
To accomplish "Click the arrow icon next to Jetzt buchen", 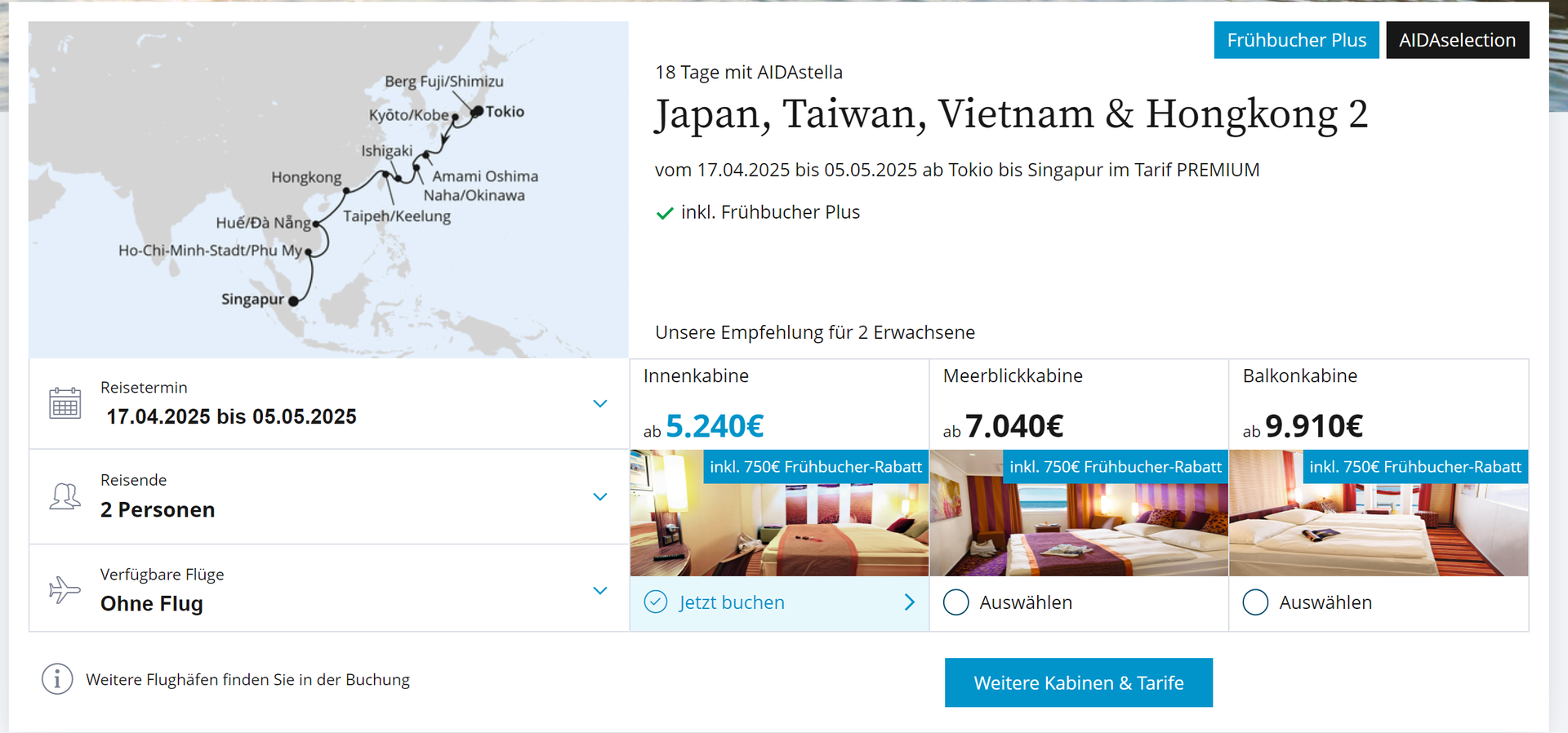I will click(910, 602).
